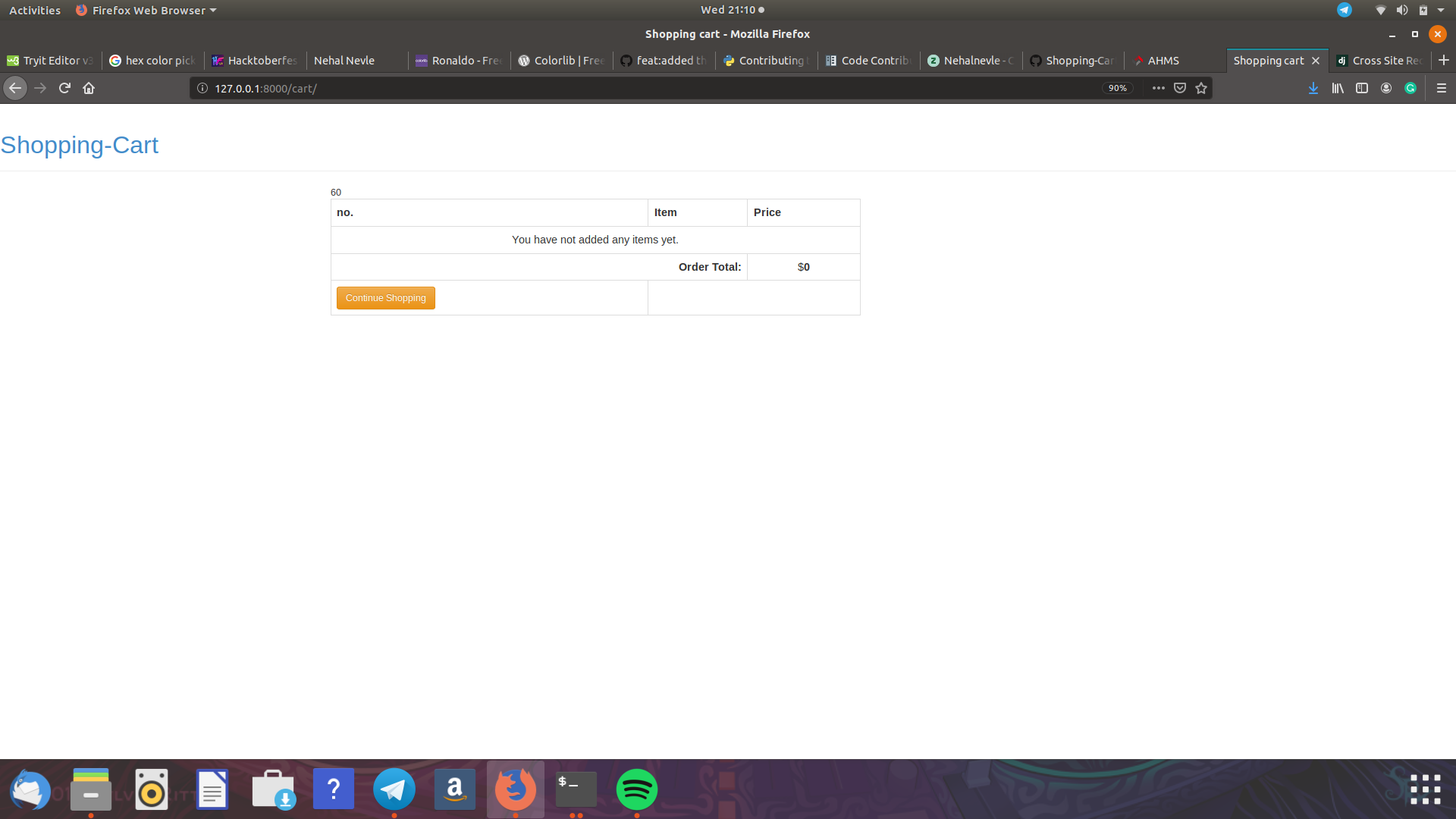Reload the current page
The height and width of the screenshot is (819, 1456).
(x=64, y=88)
